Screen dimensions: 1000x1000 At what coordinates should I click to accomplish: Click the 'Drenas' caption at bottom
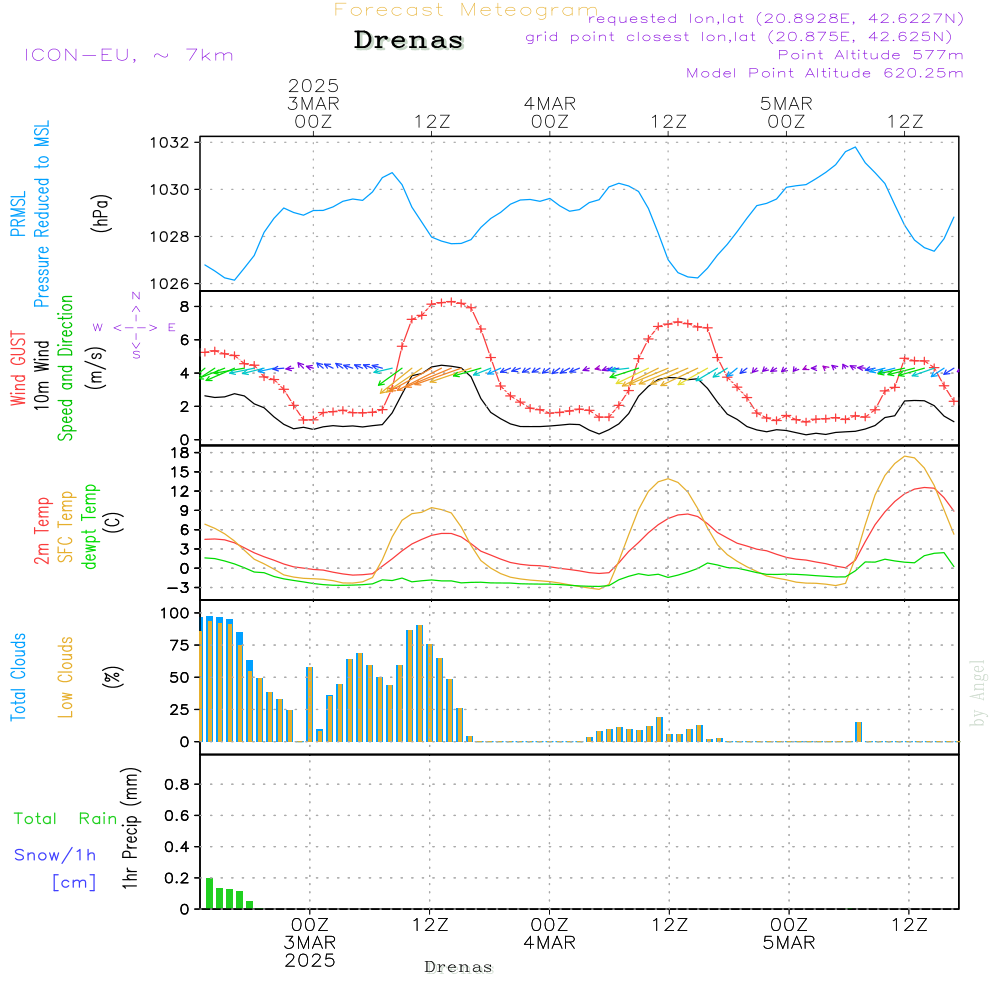(x=459, y=967)
